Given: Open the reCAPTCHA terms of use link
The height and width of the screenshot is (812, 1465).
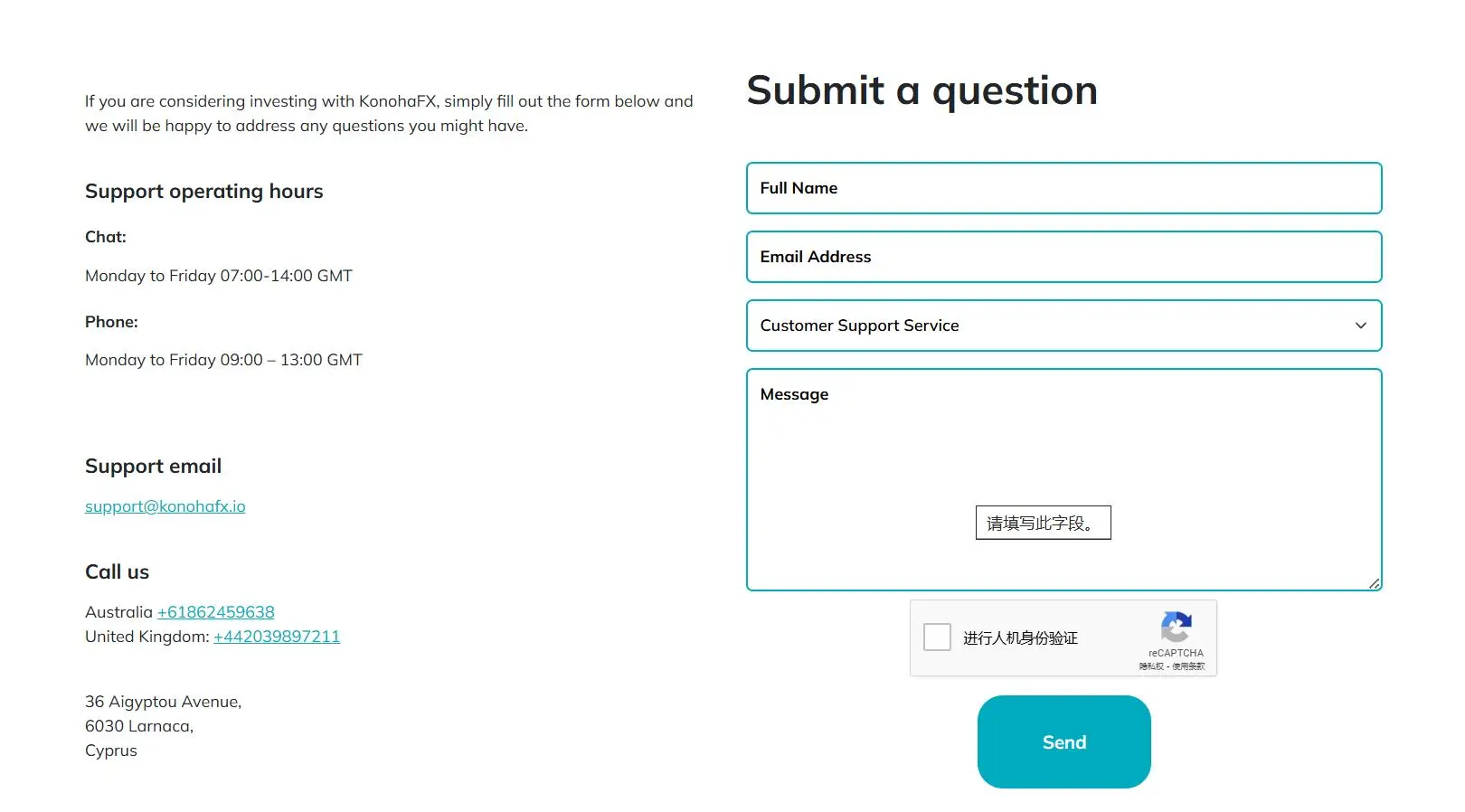Looking at the screenshot, I should 1188,666.
